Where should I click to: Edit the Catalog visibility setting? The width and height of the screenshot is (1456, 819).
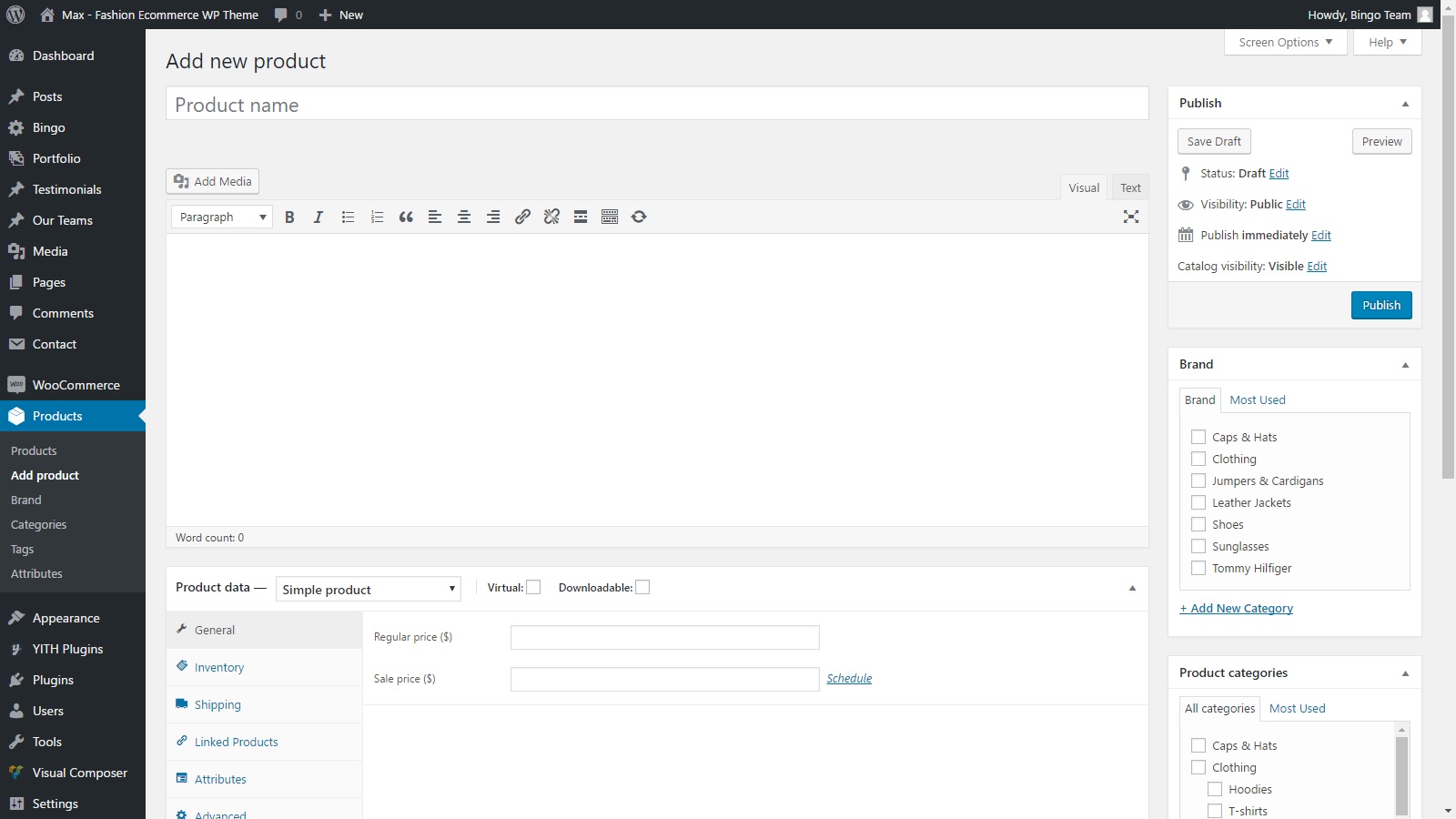(x=1317, y=266)
